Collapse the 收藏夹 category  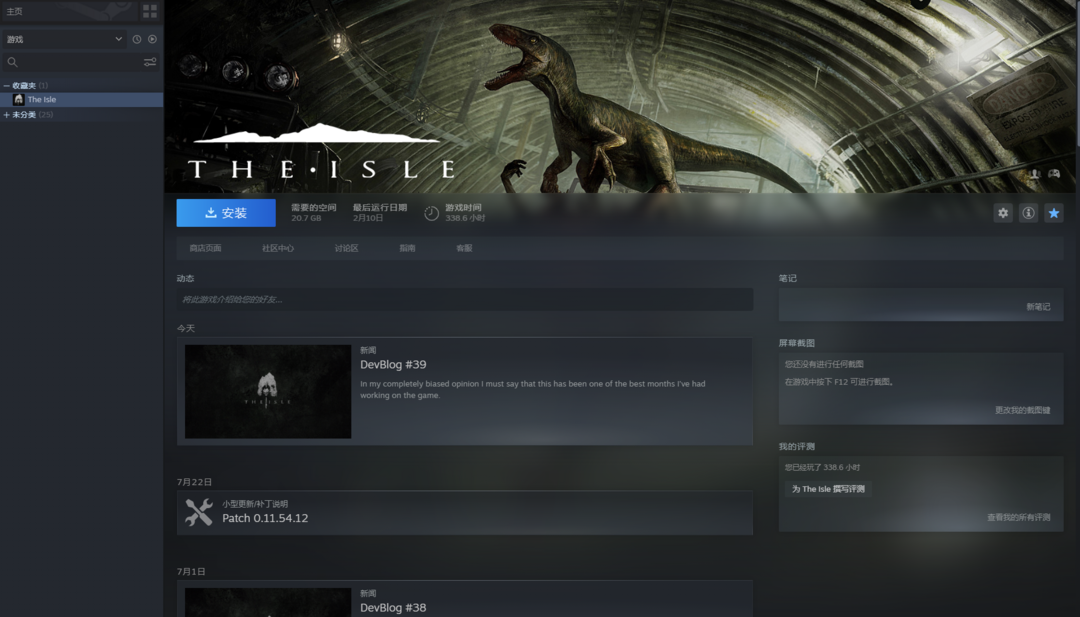pyautogui.click(x=7, y=86)
